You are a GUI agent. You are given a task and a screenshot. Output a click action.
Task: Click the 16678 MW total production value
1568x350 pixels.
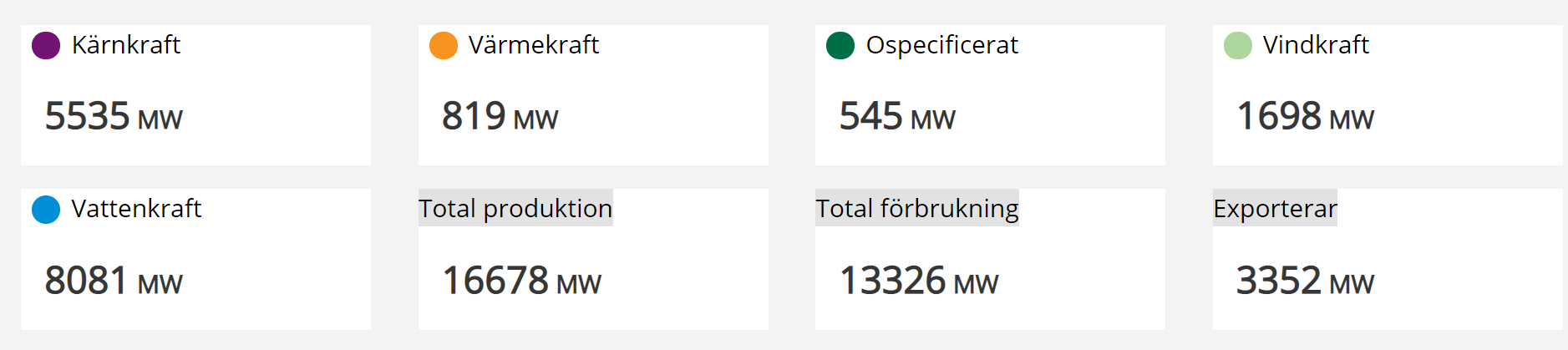point(521,281)
